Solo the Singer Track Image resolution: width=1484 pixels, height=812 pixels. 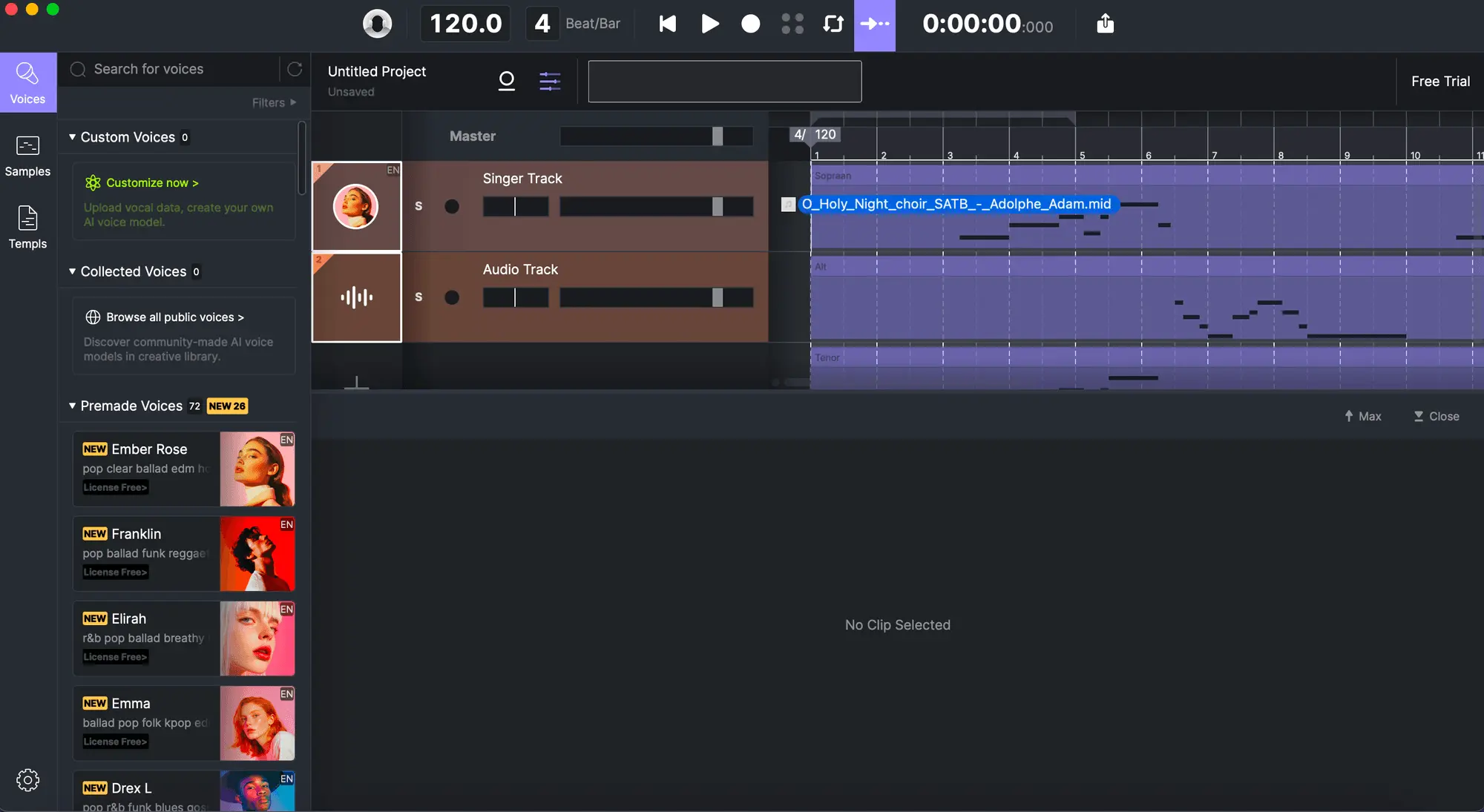coord(418,206)
